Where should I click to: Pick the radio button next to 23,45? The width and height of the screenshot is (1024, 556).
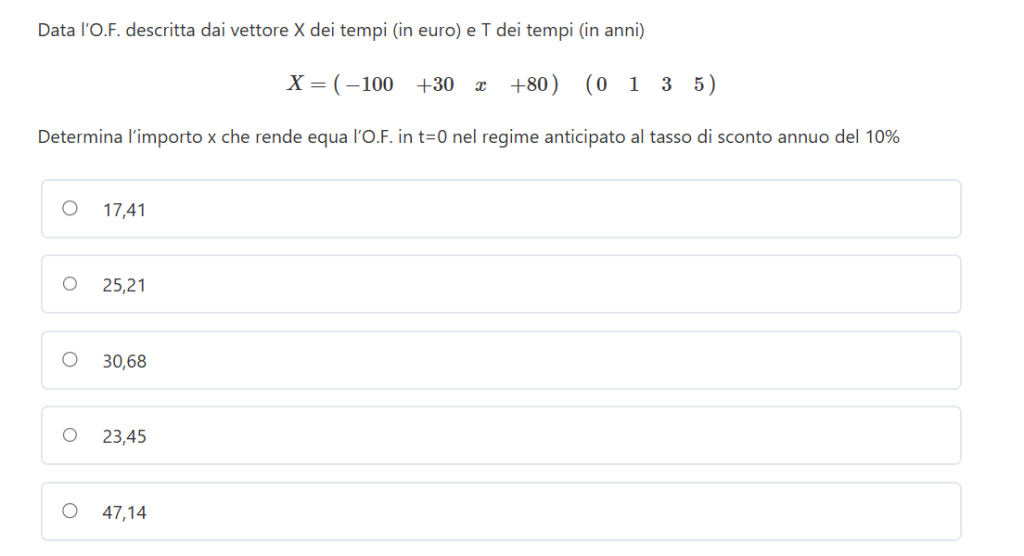point(70,436)
